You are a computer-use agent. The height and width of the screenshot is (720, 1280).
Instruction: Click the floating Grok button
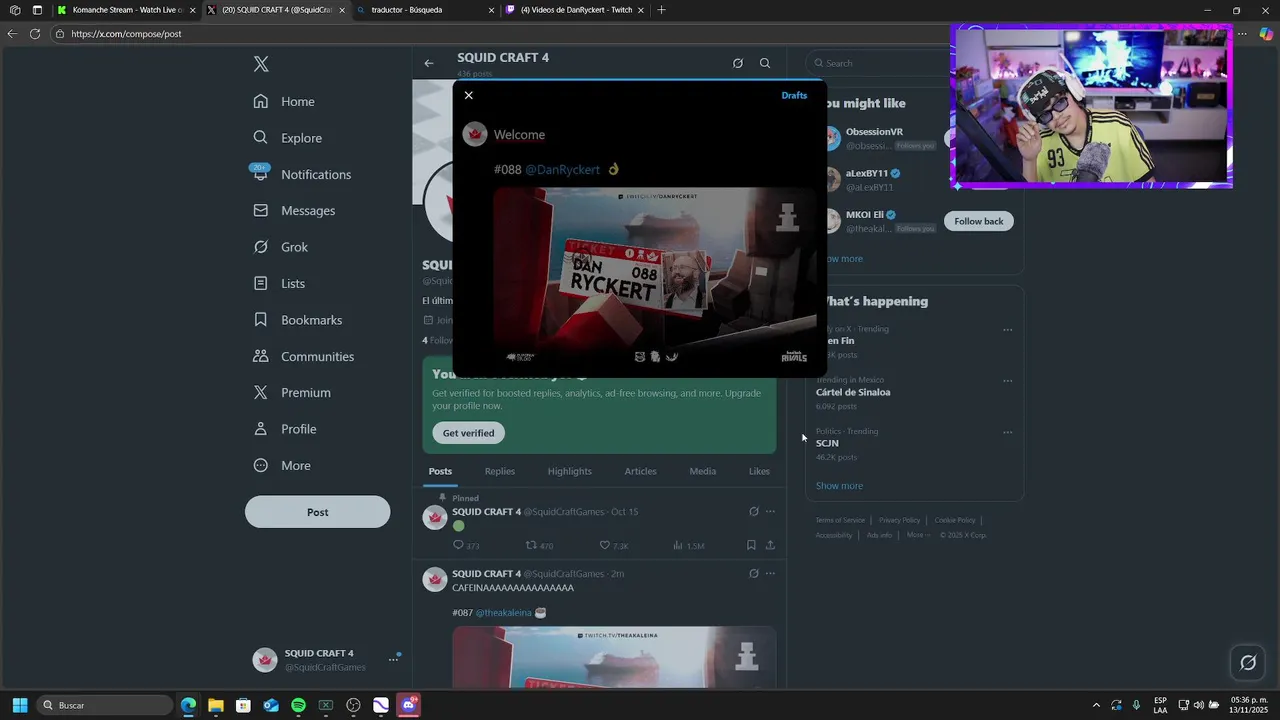pyautogui.click(x=1248, y=662)
